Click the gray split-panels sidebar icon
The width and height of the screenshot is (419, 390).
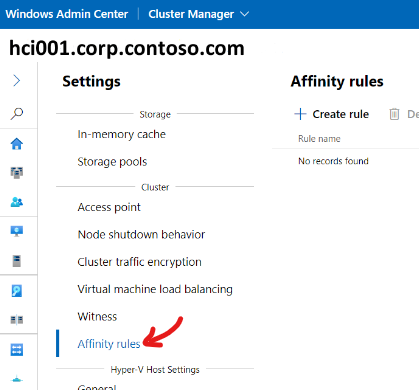[x=17, y=320]
